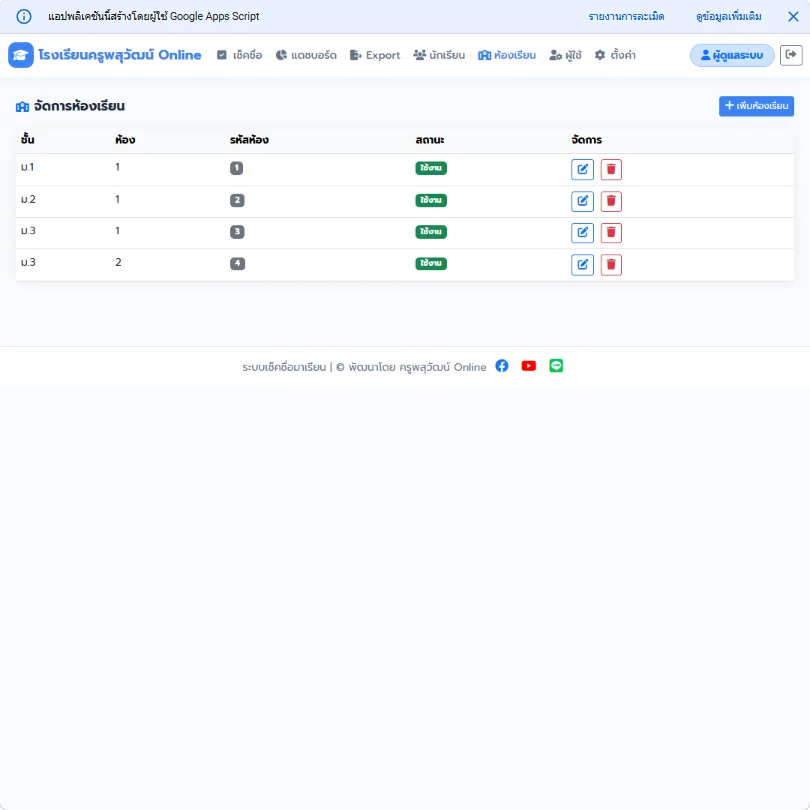Open the YouTube link in footer

(528, 366)
